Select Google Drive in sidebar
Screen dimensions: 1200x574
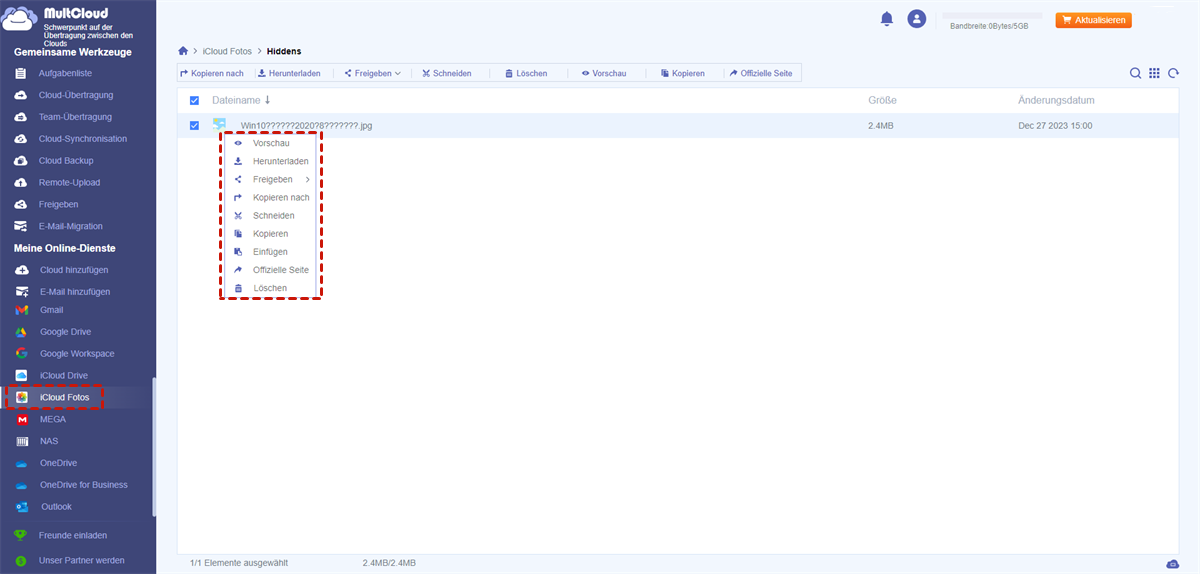[65, 332]
